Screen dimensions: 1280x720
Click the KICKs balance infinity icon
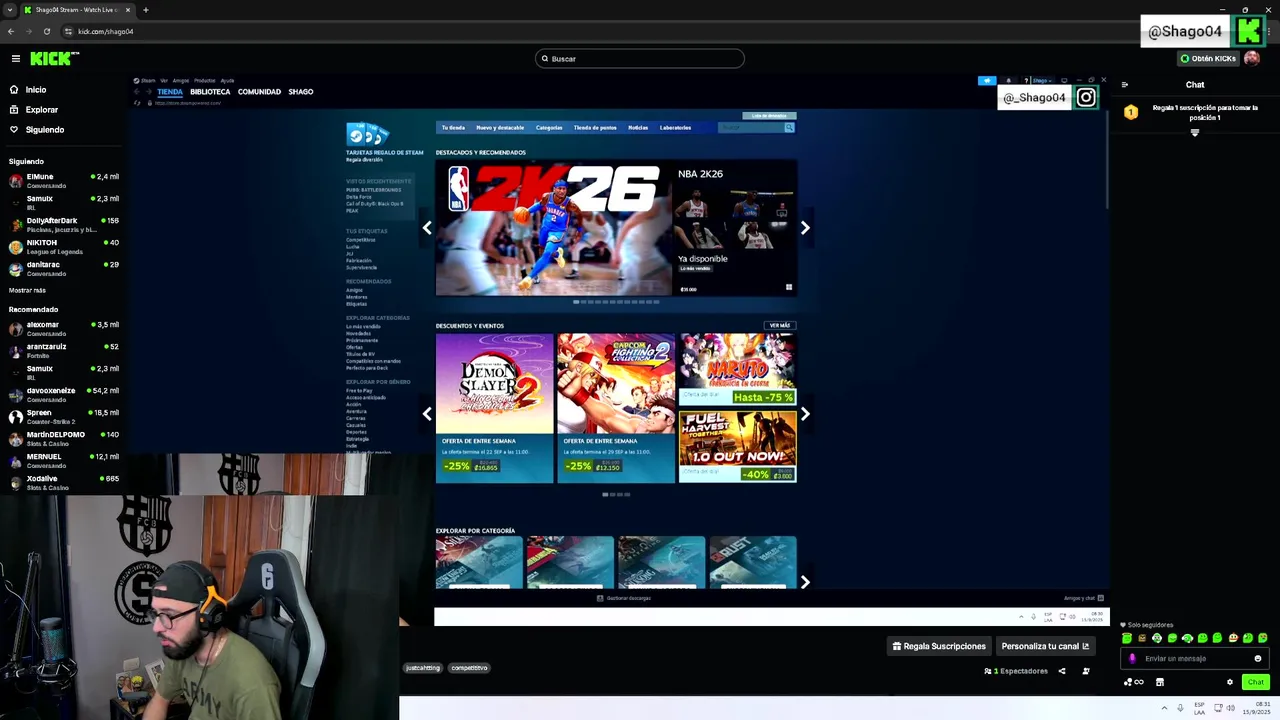coord(1134,682)
